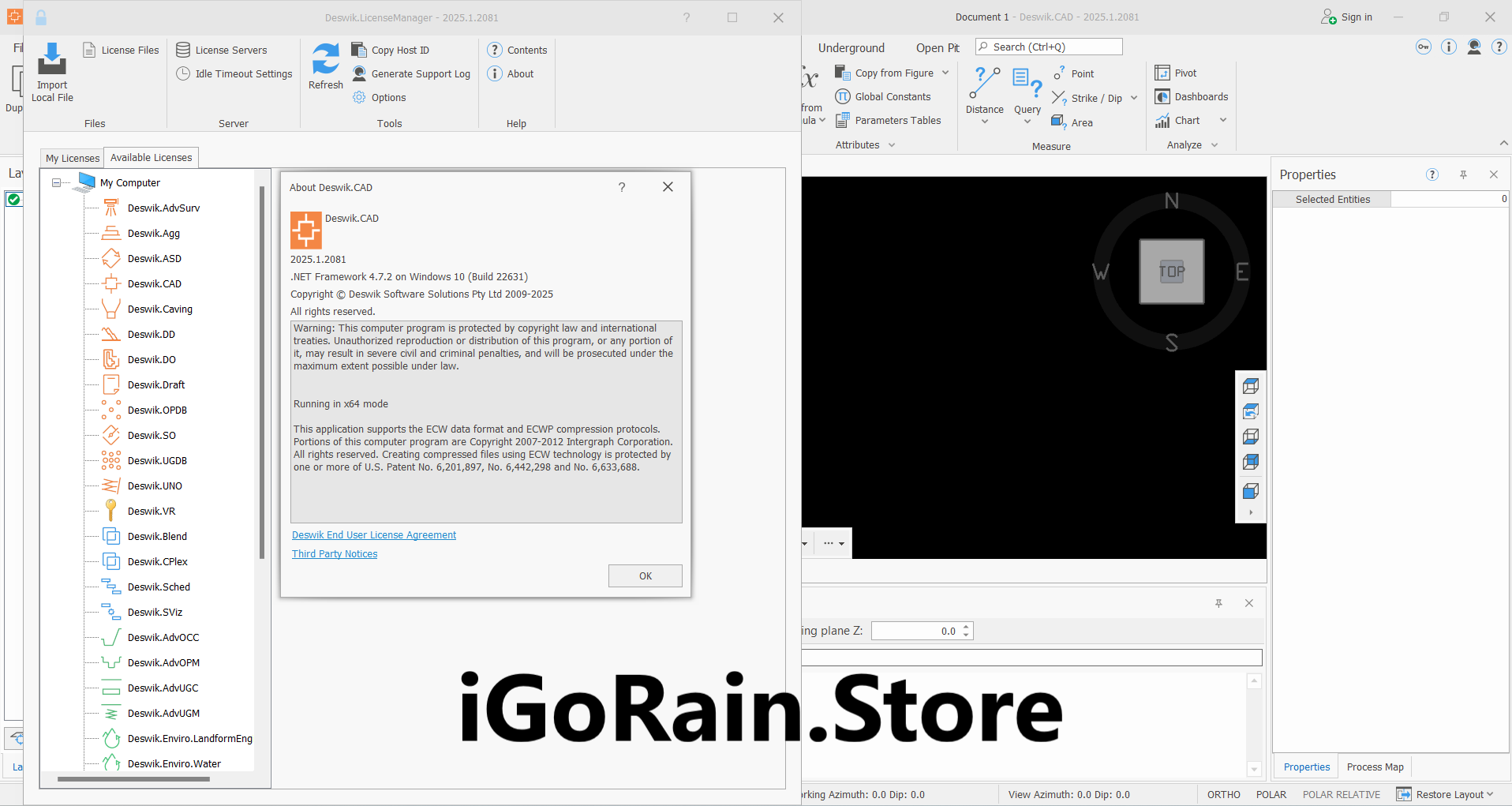This screenshot has height=806, width=1512.
Task: Click the TOP view cube face
Action: click(x=1171, y=272)
